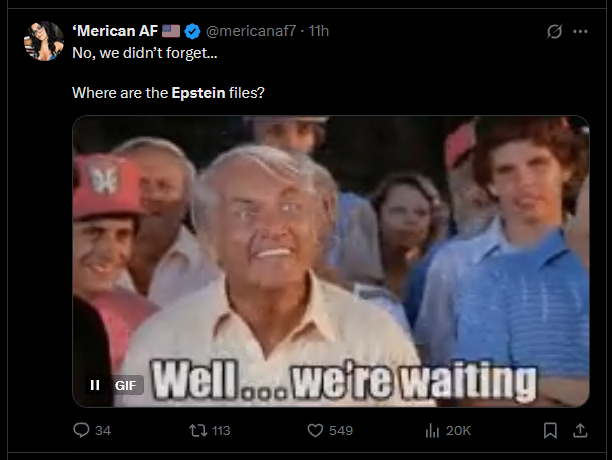Click the 549 likes count
This screenshot has height=460, width=612.
tap(341, 430)
